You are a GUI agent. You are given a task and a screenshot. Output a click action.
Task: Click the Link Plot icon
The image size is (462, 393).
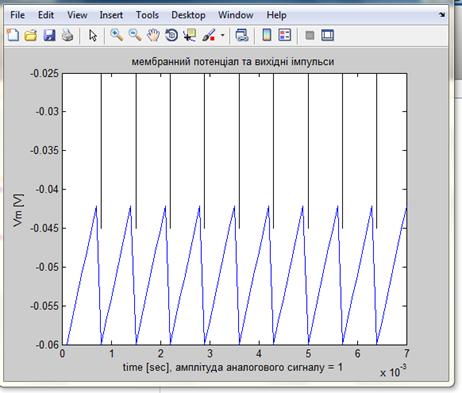pos(242,35)
